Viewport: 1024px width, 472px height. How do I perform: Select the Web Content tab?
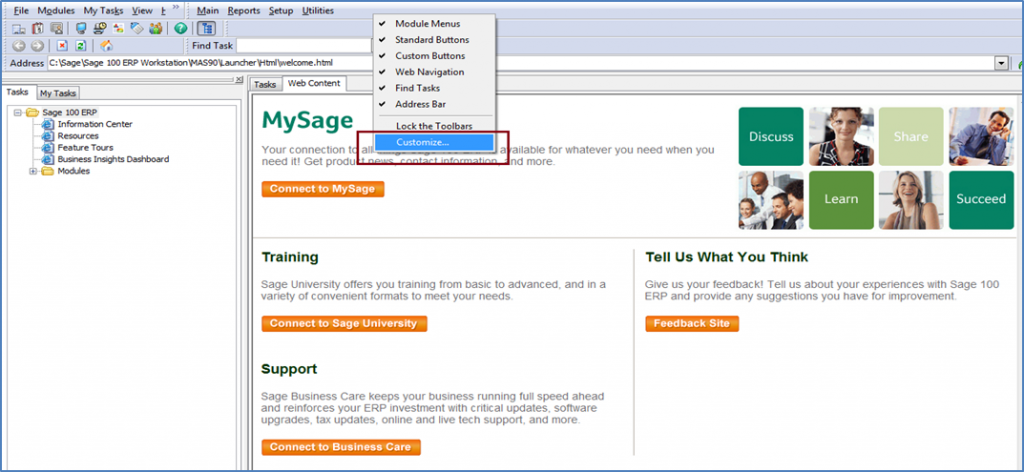coord(314,83)
